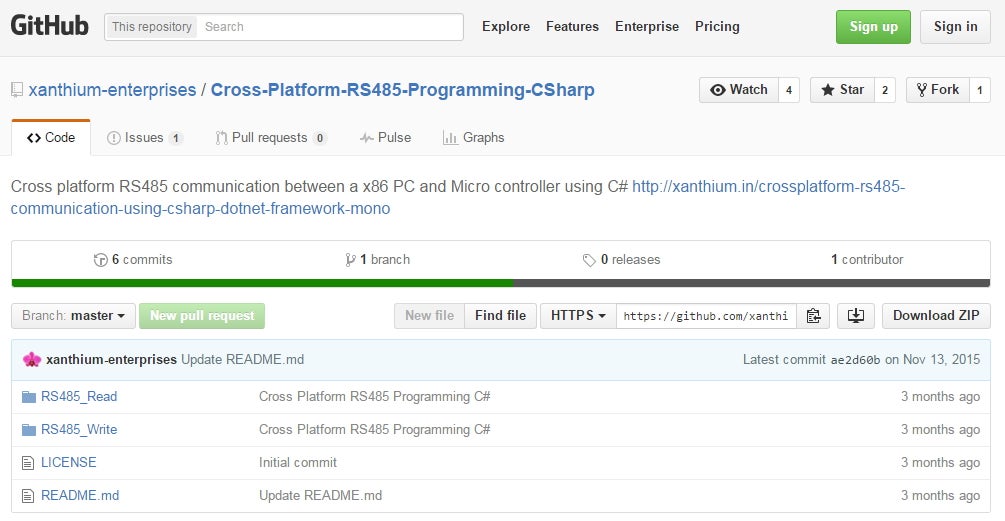Click the LICENSE file icon
The height and width of the screenshot is (521, 1005).
28,463
